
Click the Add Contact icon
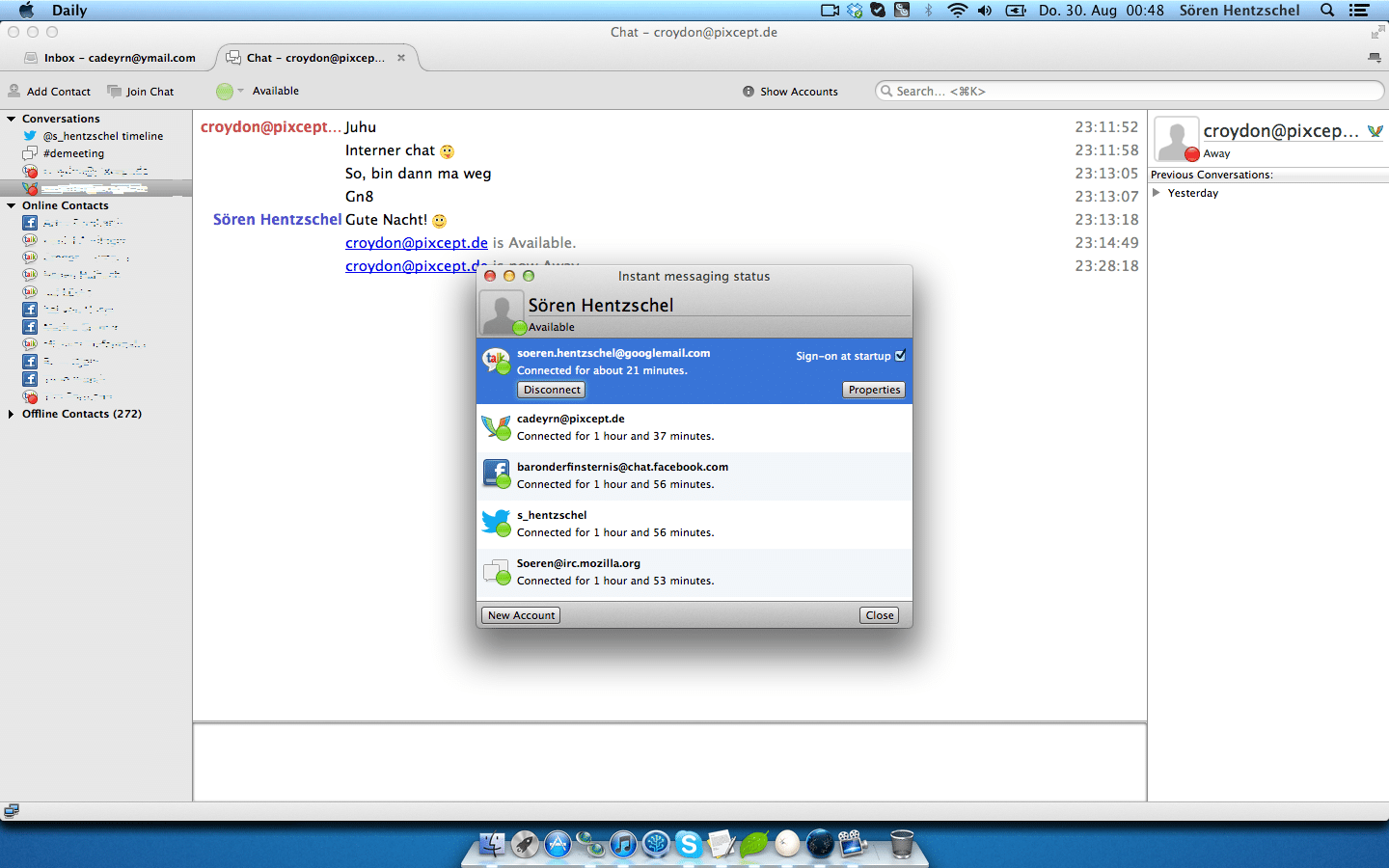click(x=14, y=92)
